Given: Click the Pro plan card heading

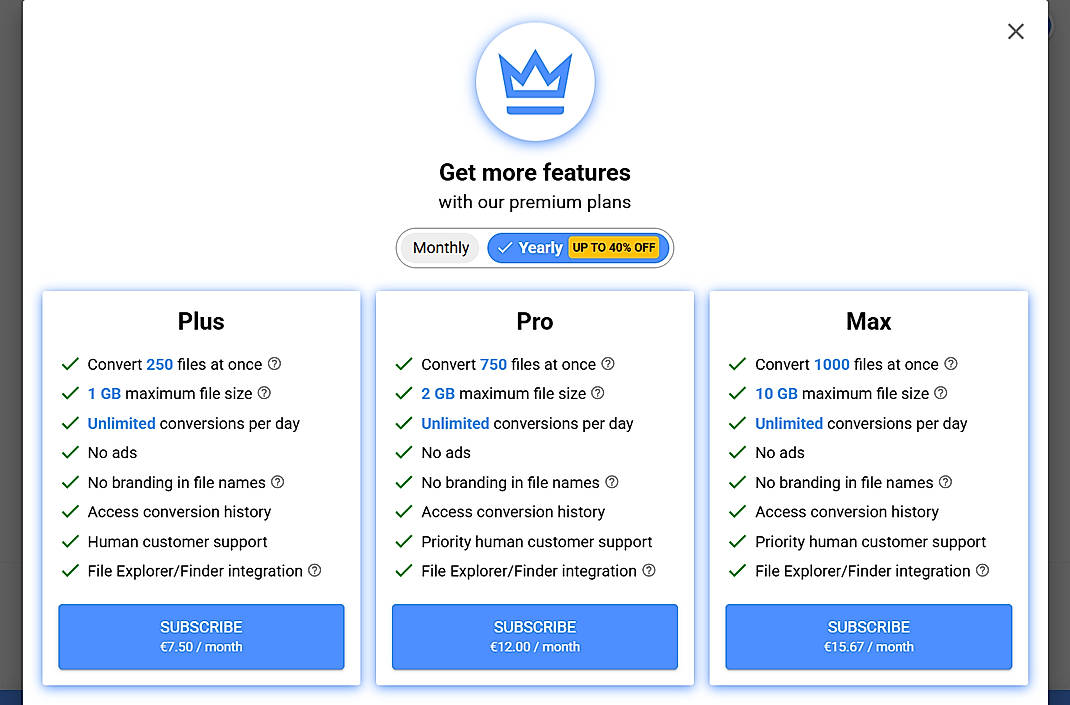Looking at the screenshot, I should point(534,321).
